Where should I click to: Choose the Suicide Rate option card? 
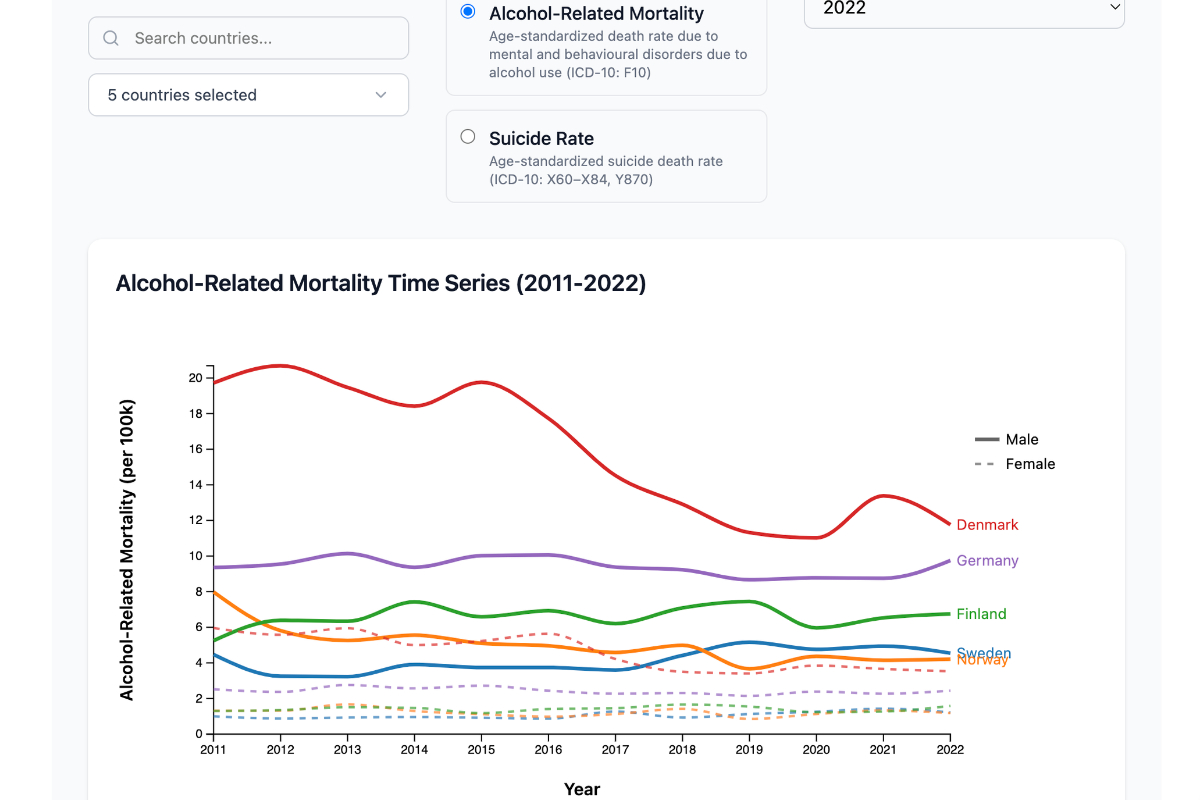coord(606,156)
